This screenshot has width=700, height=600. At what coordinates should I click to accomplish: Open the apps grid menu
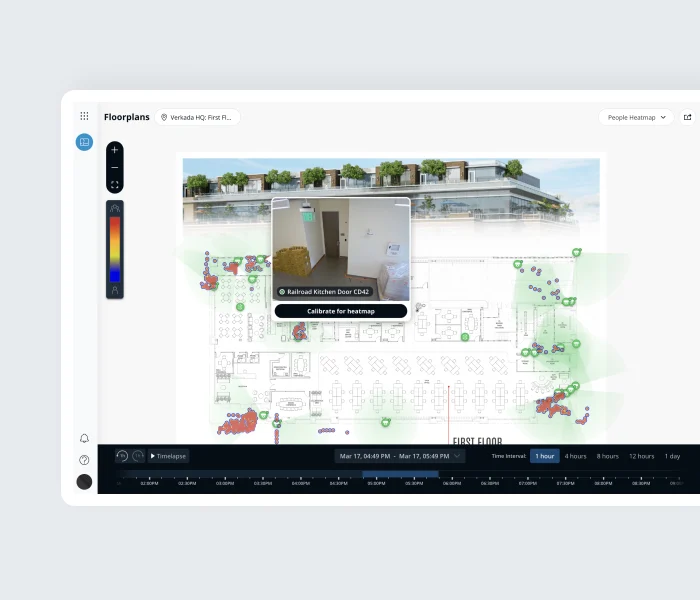pyautogui.click(x=84, y=116)
